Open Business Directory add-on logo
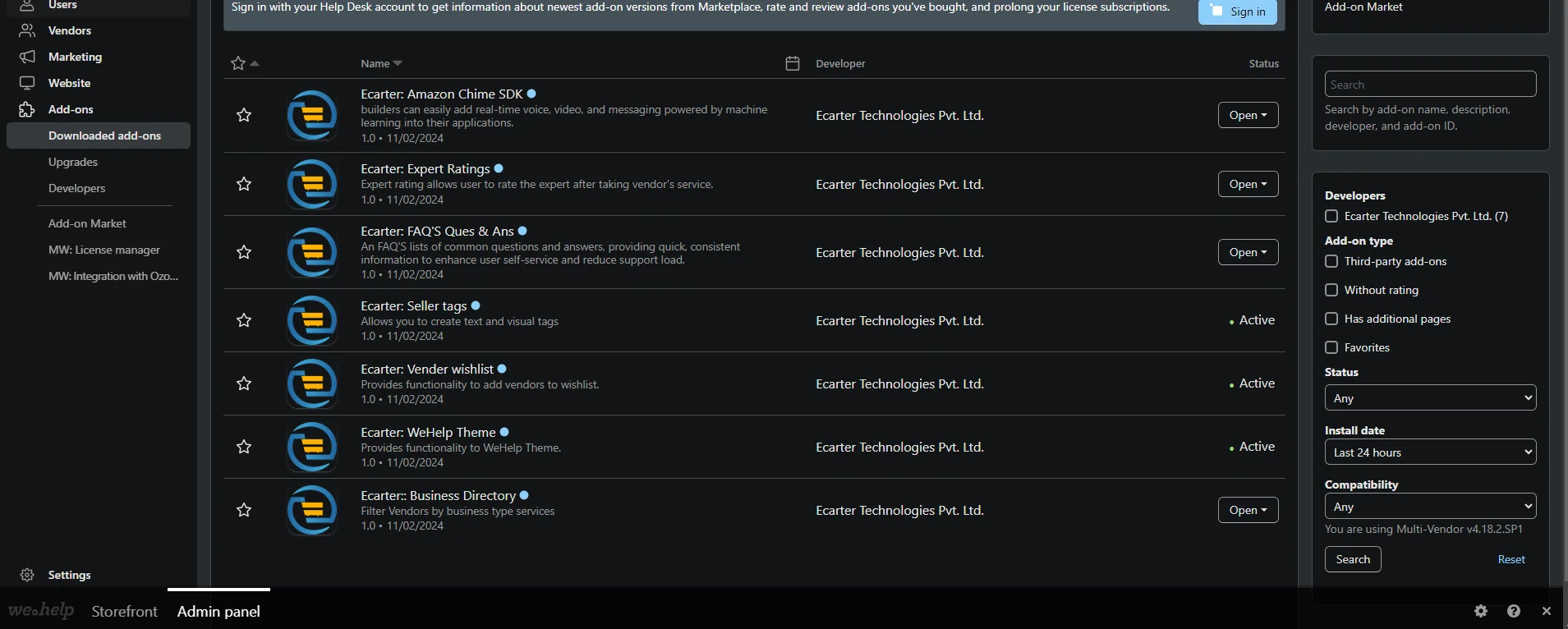1568x629 pixels. (x=312, y=510)
